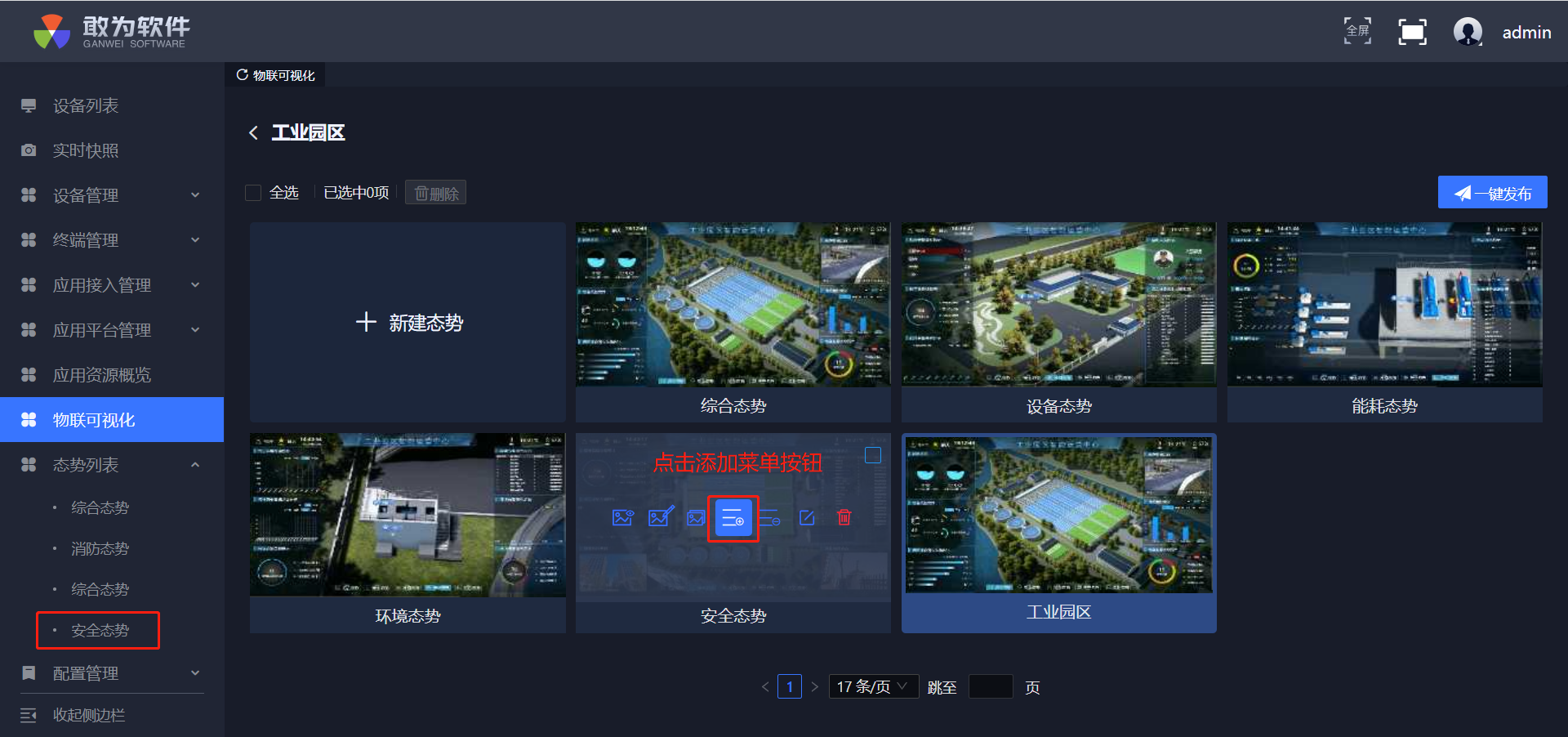The width and height of the screenshot is (1568, 737).
Task: Expand the 终端管理 sidebar menu
Action: click(x=195, y=240)
